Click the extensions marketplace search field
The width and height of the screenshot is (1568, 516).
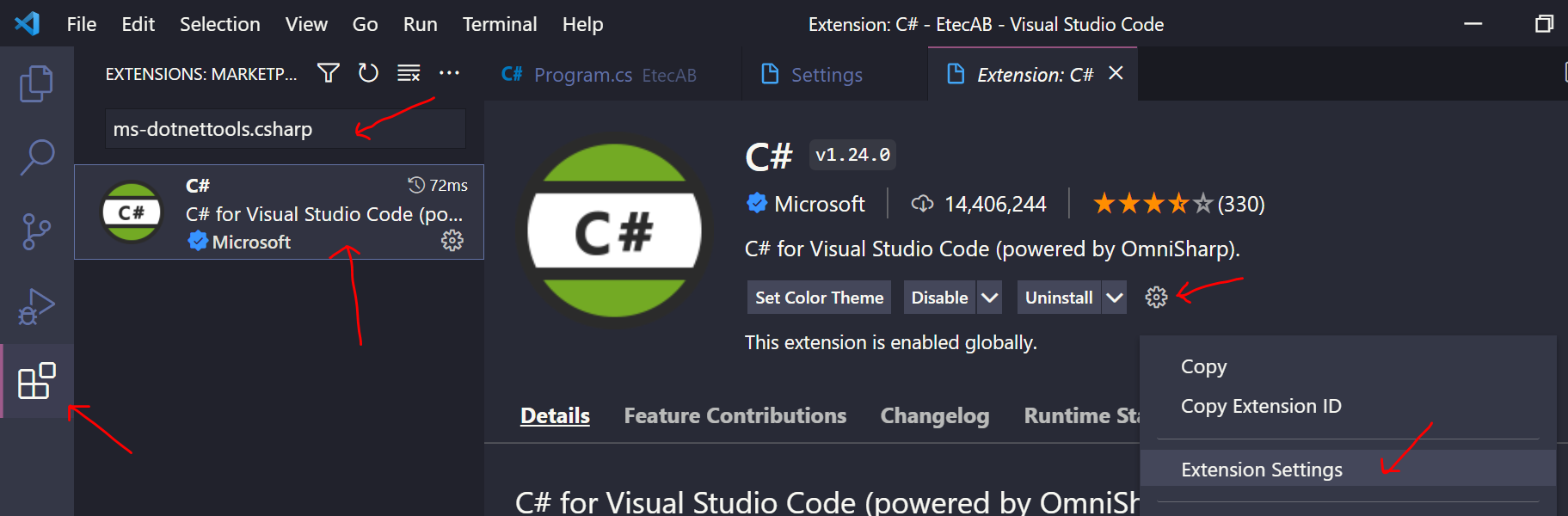coord(286,129)
